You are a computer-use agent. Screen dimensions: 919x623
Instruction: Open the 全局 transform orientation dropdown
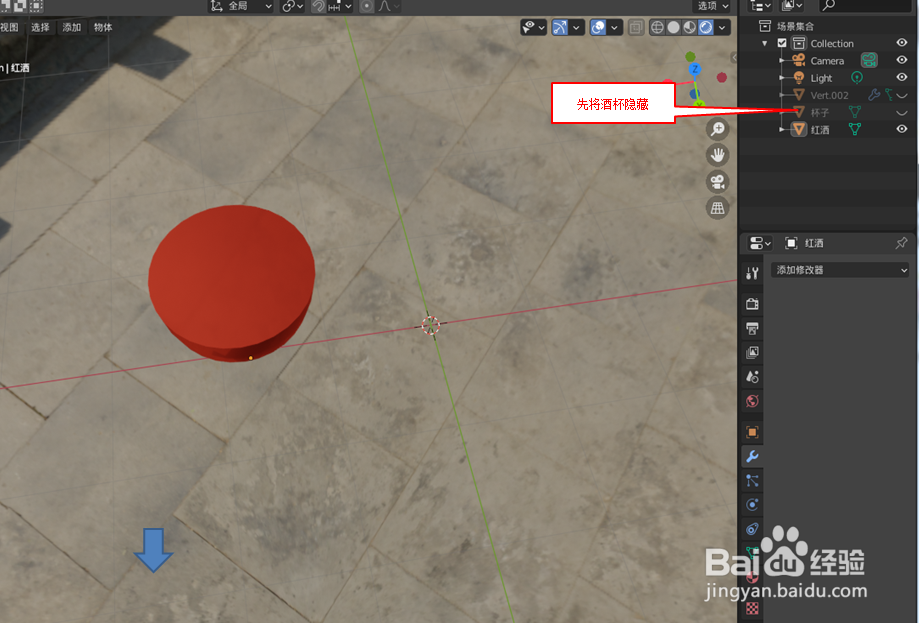[241, 6]
